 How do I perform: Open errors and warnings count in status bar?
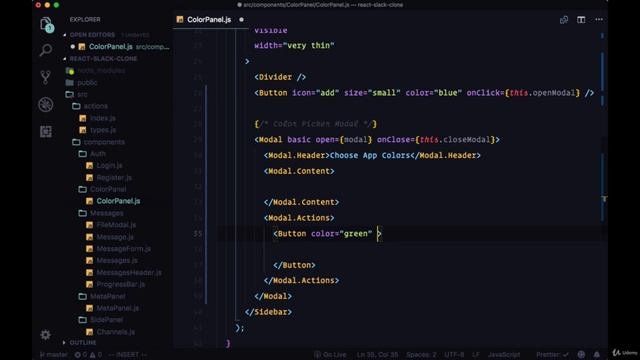(88, 355)
